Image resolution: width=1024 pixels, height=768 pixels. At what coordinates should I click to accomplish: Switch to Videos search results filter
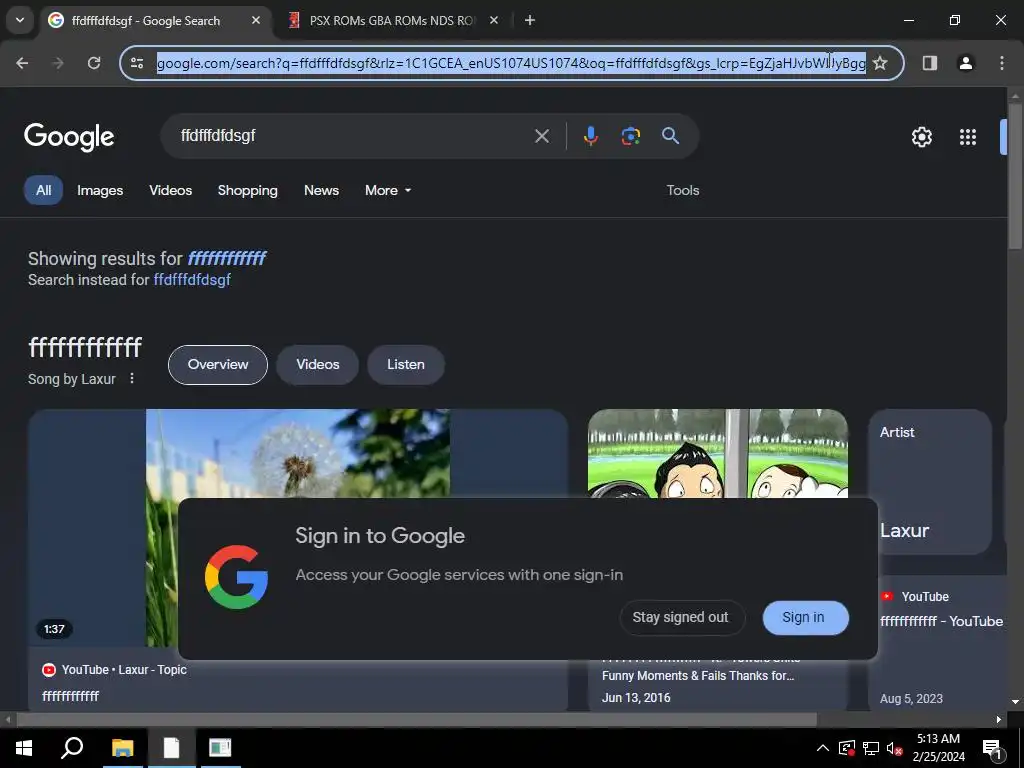(x=170, y=190)
